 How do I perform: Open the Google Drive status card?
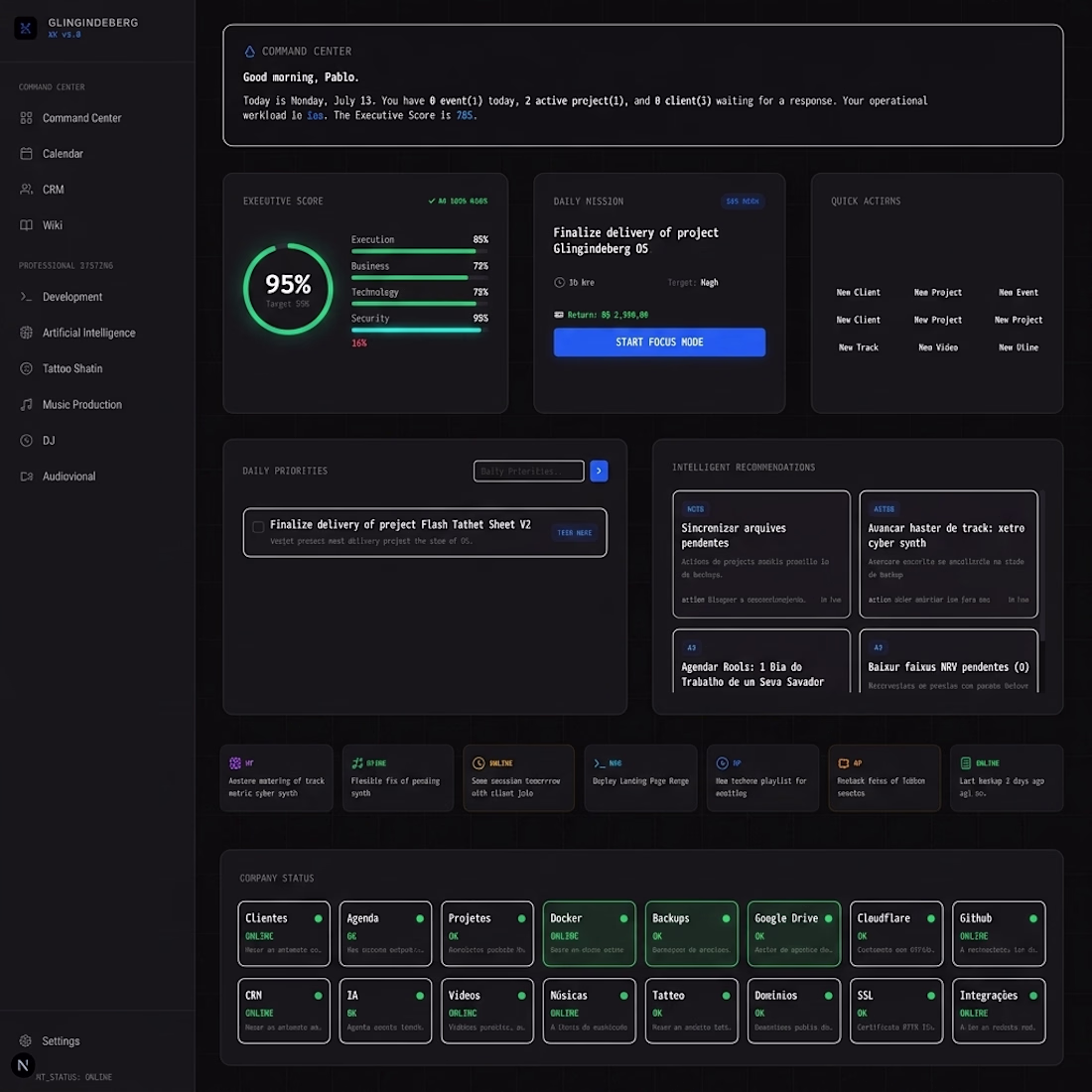point(794,933)
